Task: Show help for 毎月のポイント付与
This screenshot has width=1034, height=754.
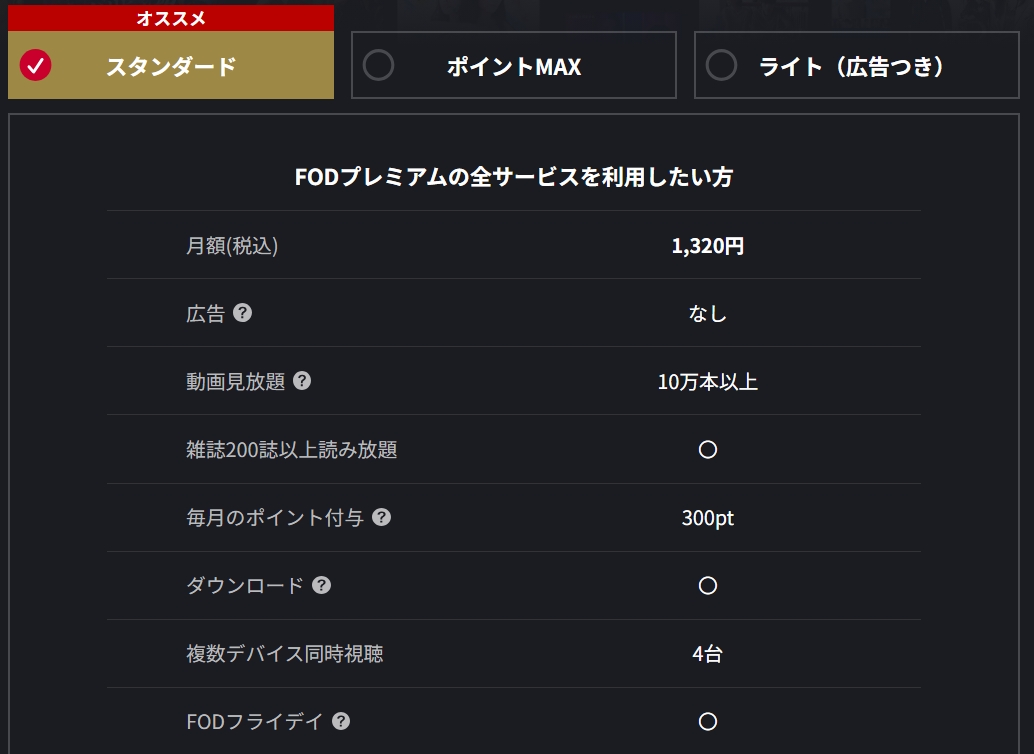Action: pyautogui.click(x=381, y=517)
